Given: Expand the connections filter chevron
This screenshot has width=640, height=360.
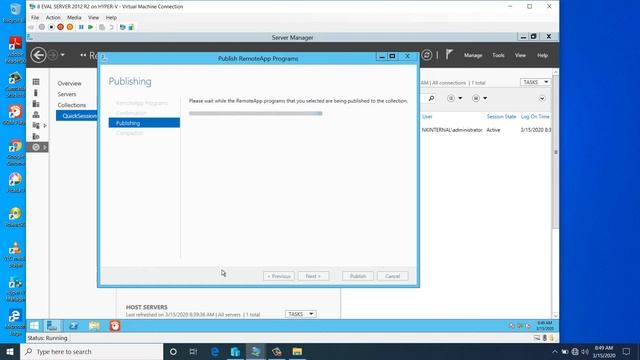Looking at the screenshot, I should (542, 98).
